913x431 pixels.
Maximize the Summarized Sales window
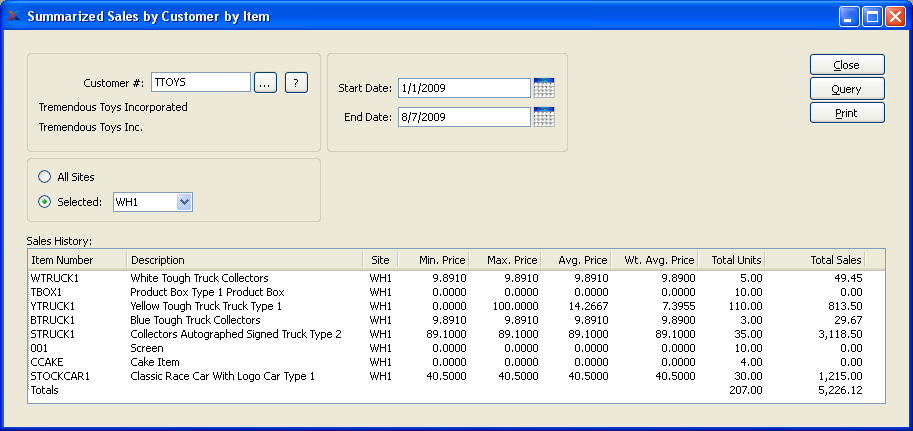871,16
